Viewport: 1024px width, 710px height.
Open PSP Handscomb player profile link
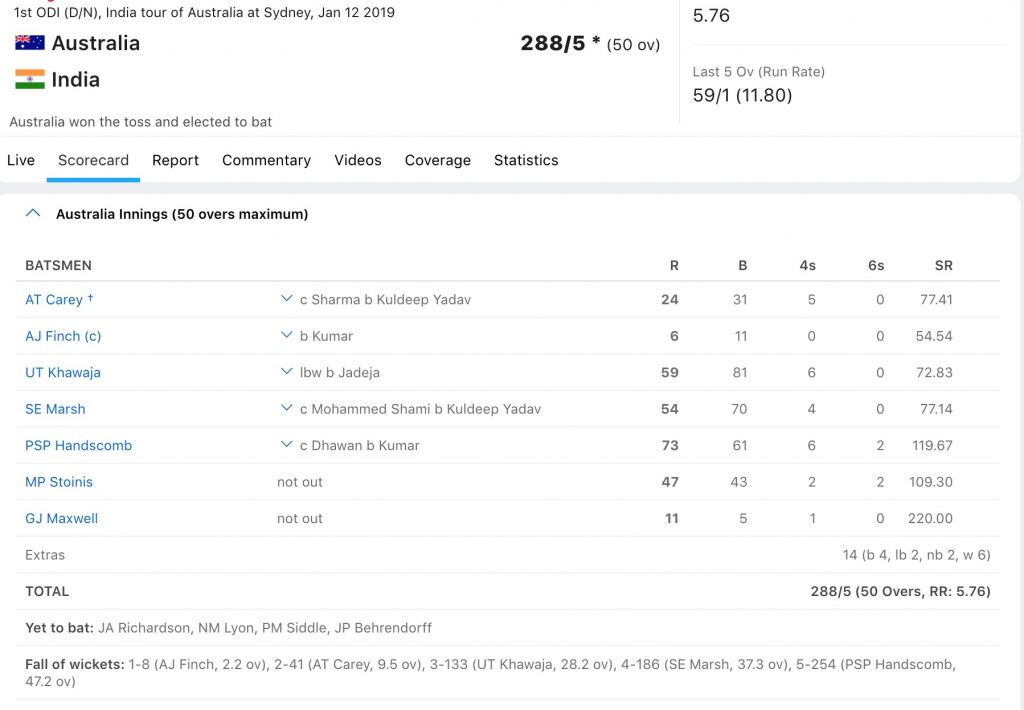coord(78,445)
